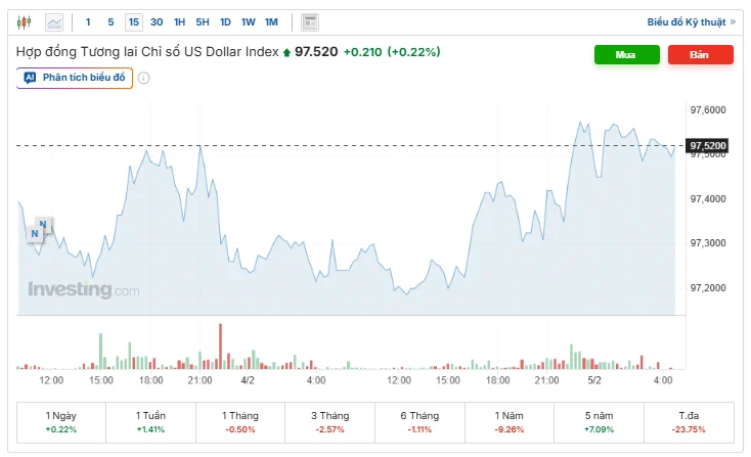
Task: Open the 1 Tuần performance tab
Action: point(151,421)
